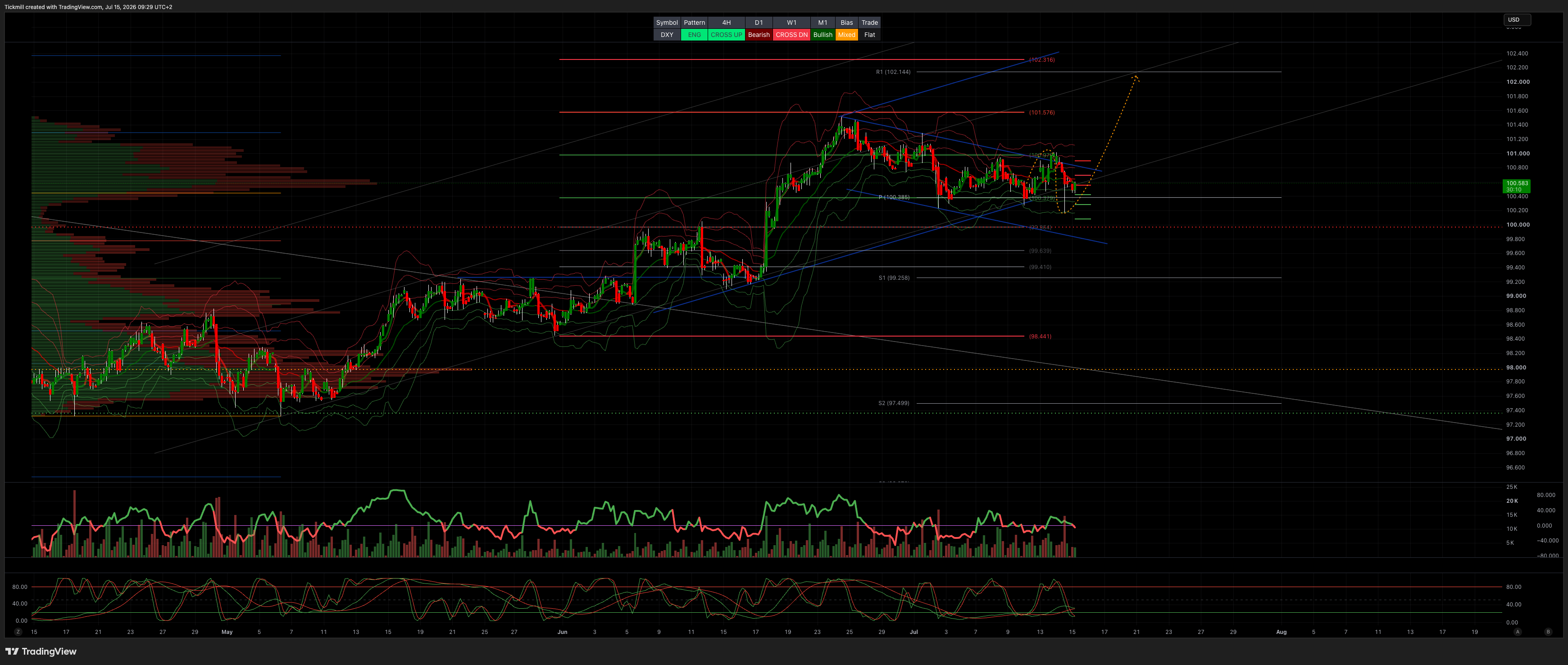1568x665 pixels.
Task: Click the R1 (102.144) pivot label
Action: point(893,72)
